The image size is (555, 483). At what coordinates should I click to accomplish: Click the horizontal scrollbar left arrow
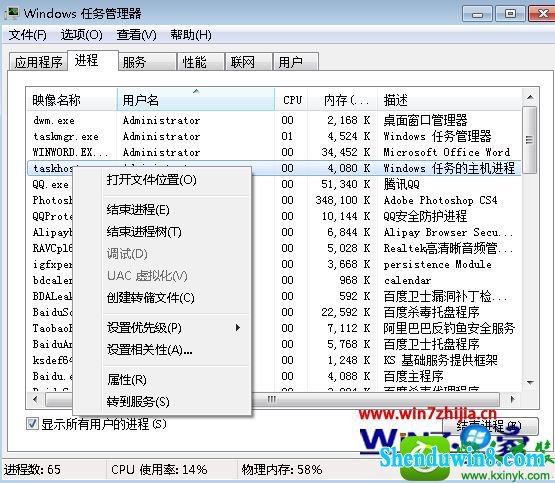point(35,399)
